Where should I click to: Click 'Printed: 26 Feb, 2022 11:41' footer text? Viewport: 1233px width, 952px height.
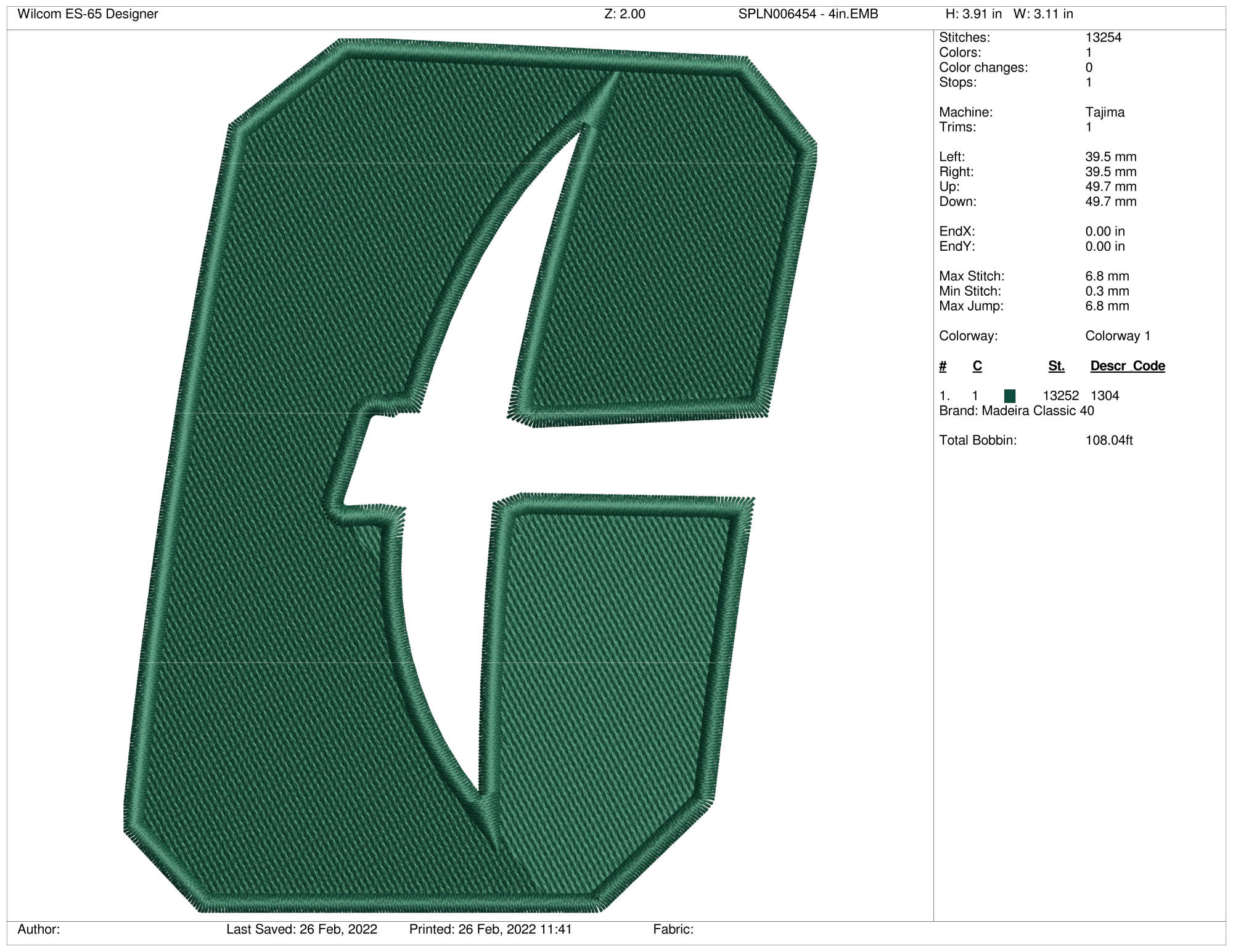pyautogui.click(x=491, y=929)
